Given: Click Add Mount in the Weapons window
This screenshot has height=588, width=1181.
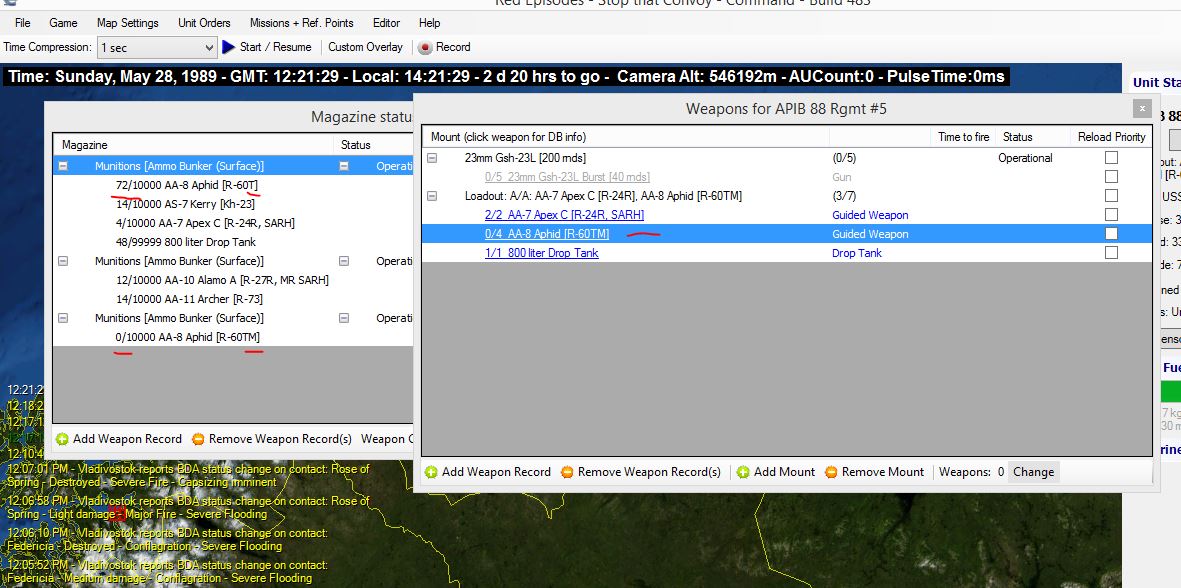Looking at the screenshot, I should [x=777, y=472].
